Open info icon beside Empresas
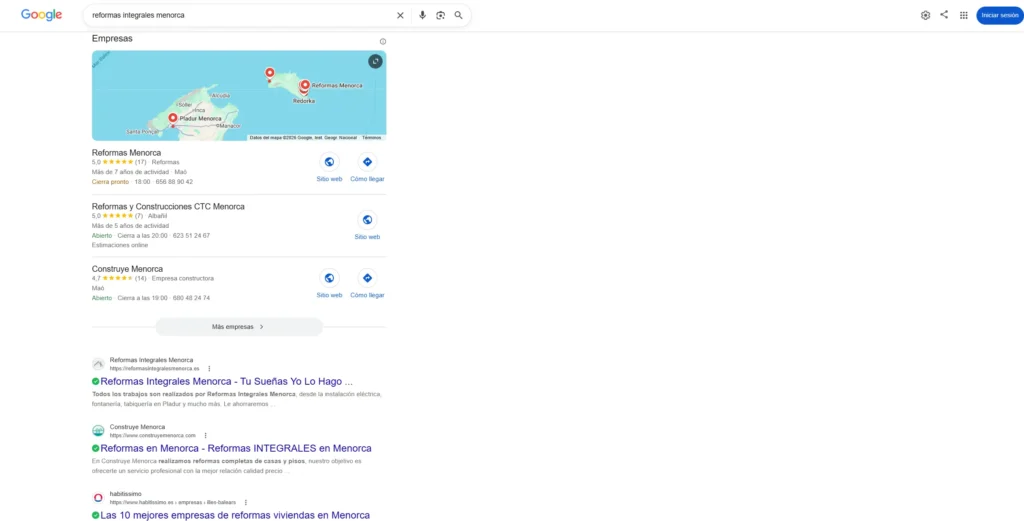This screenshot has width=1024, height=521. point(383,41)
